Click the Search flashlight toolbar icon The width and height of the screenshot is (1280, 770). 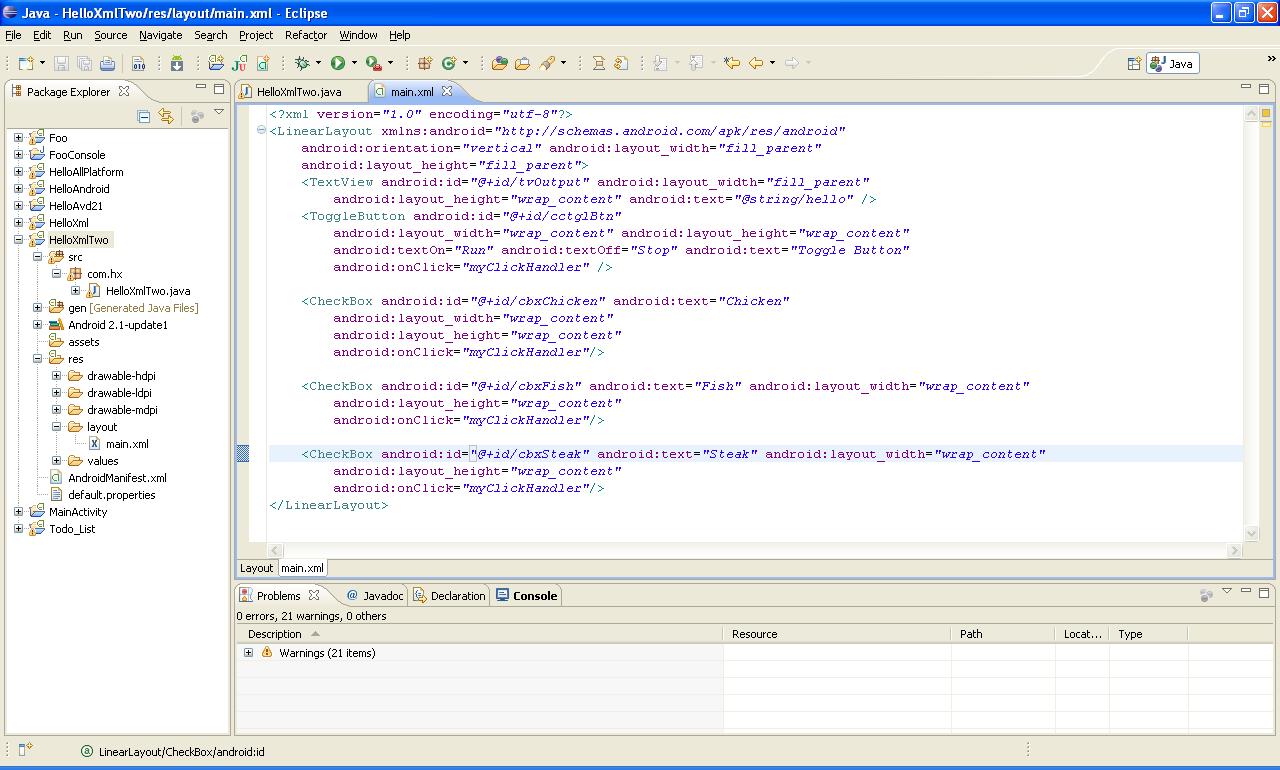(545, 62)
